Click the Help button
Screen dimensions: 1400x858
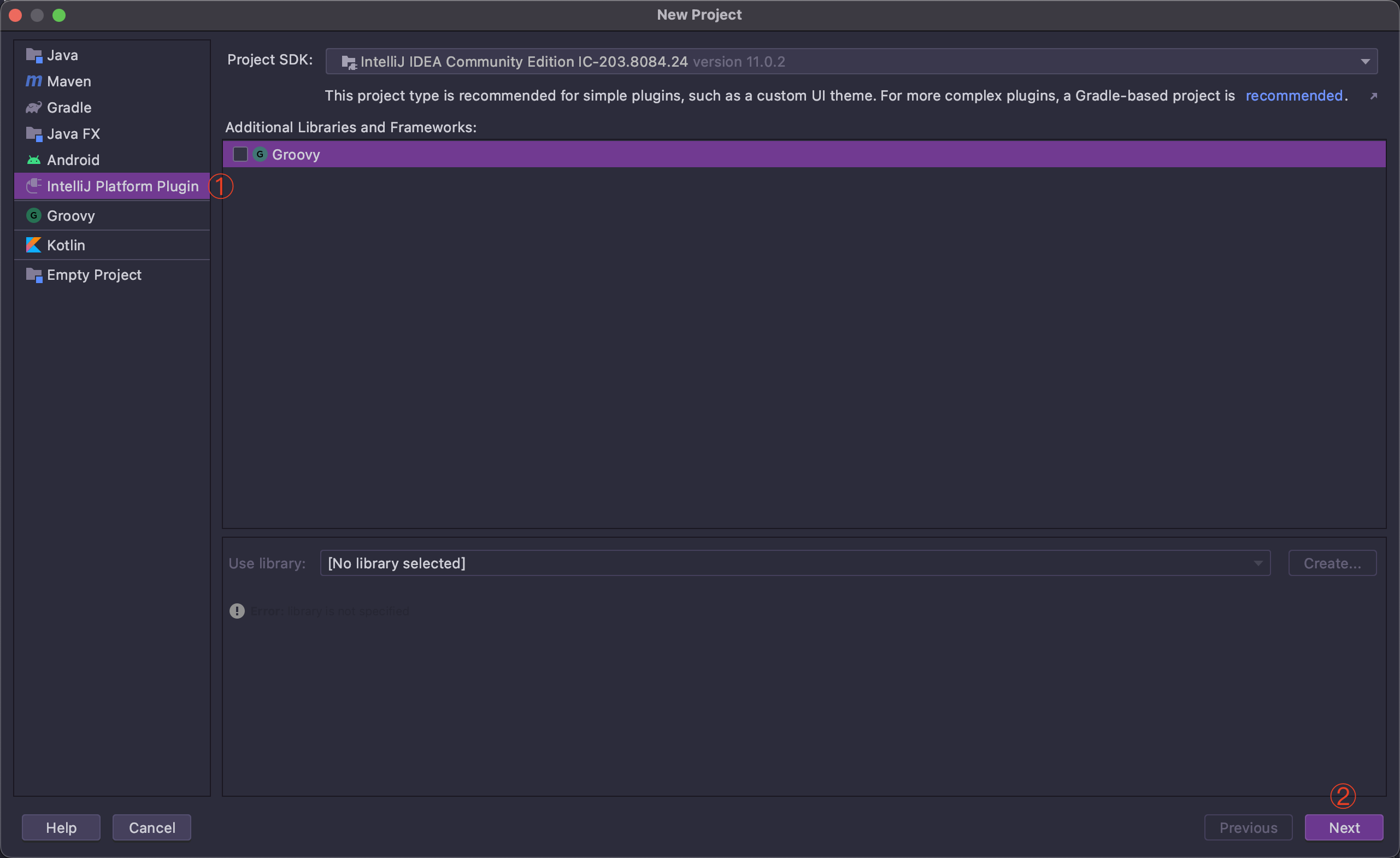[61, 827]
